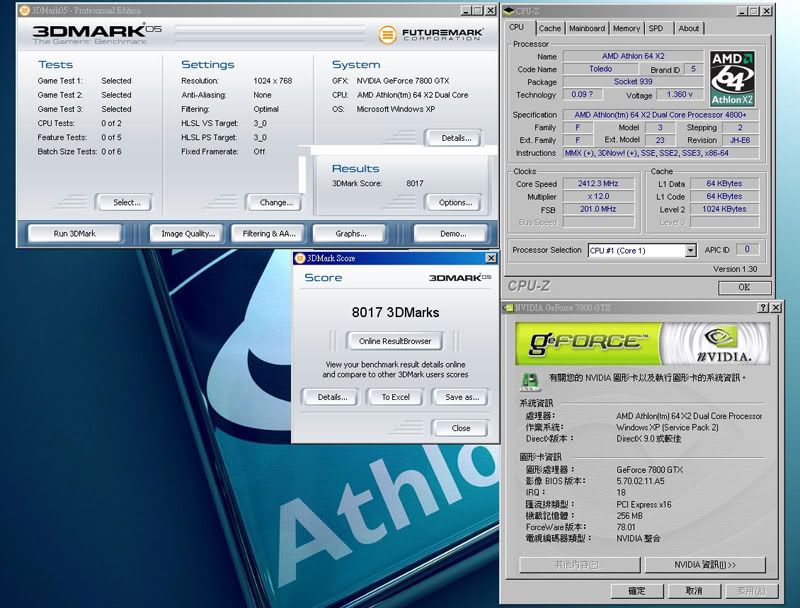Click the Resolution value 1024 x 768

click(273, 81)
